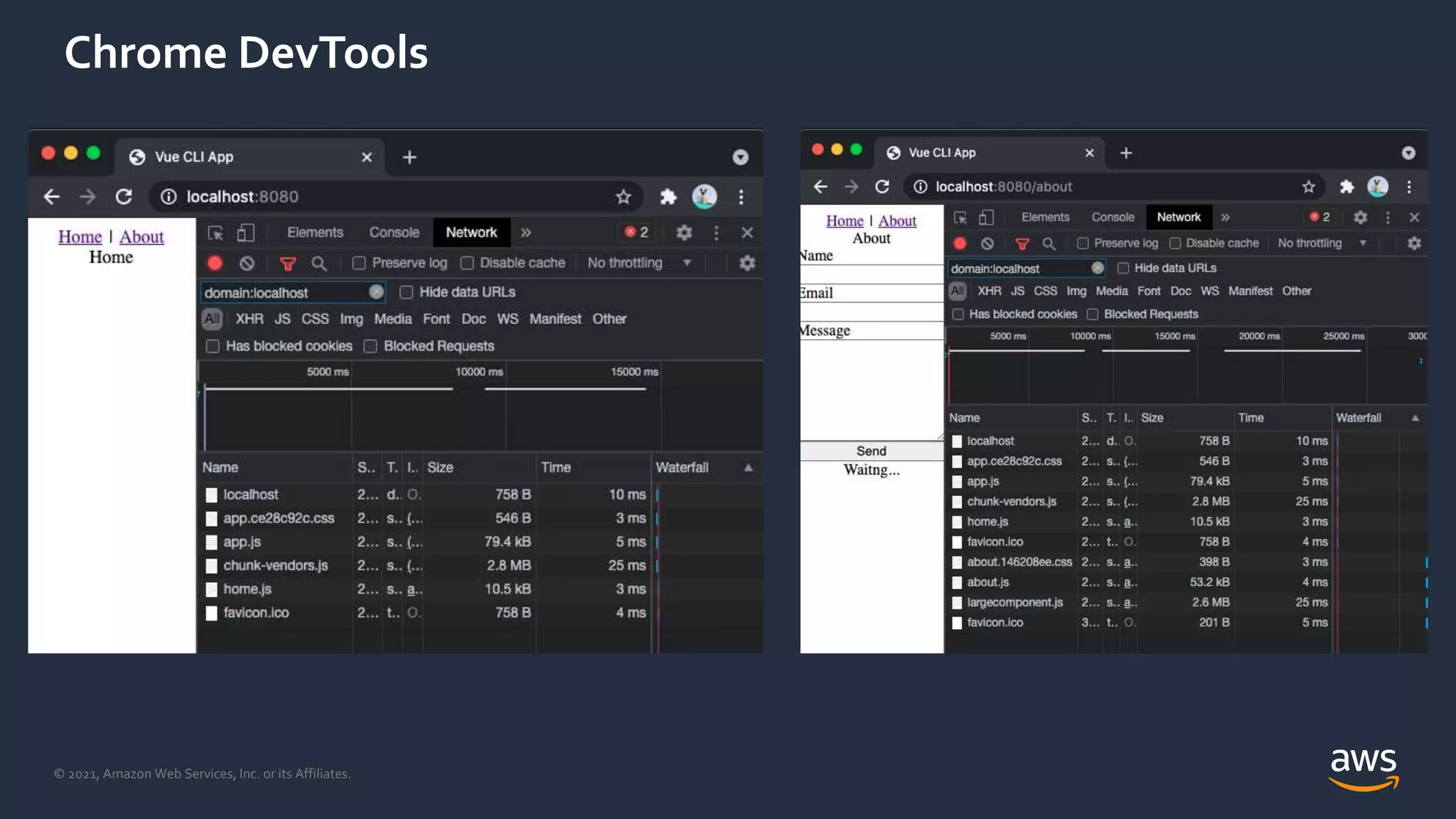Image resolution: width=1456 pixels, height=819 pixels.
Task: Clear network log in right DevTools
Action: click(x=987, y=243)
